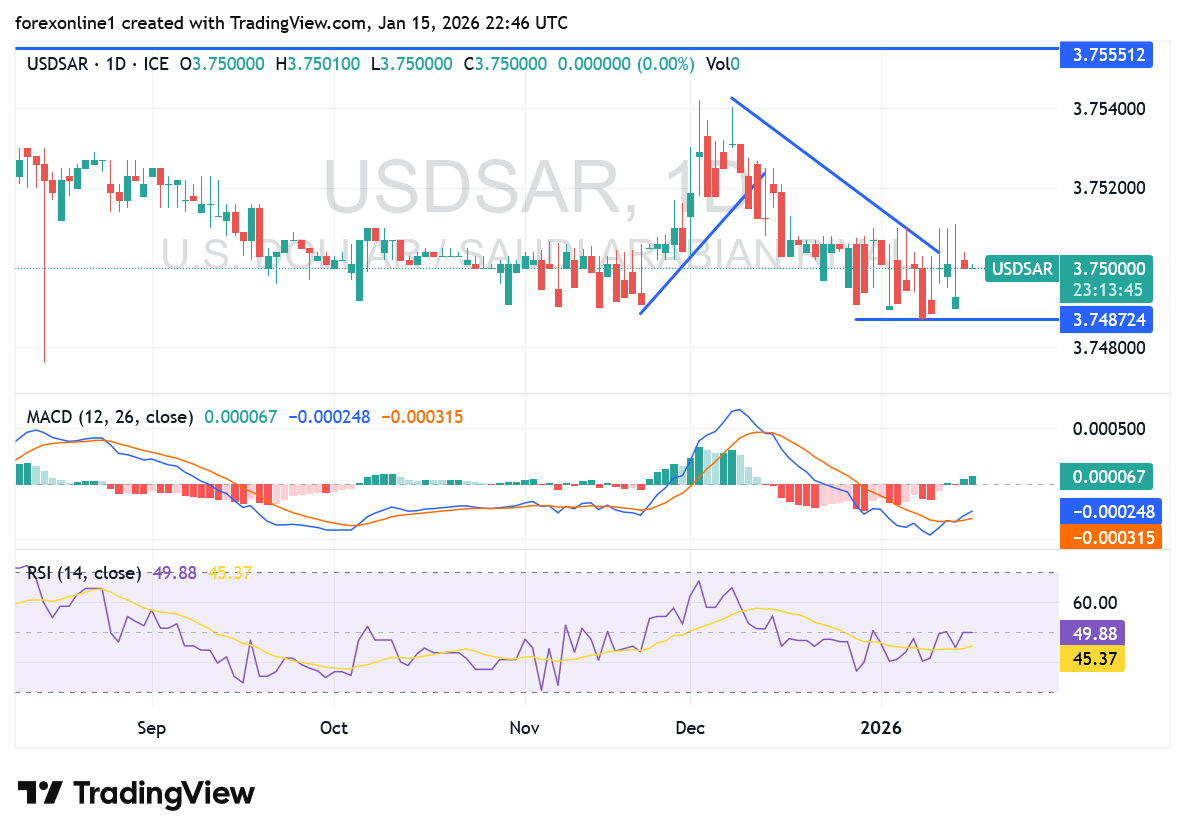Click the 3.750000 current price label
Screen dimensions: 1185x838
point(1108,269)
